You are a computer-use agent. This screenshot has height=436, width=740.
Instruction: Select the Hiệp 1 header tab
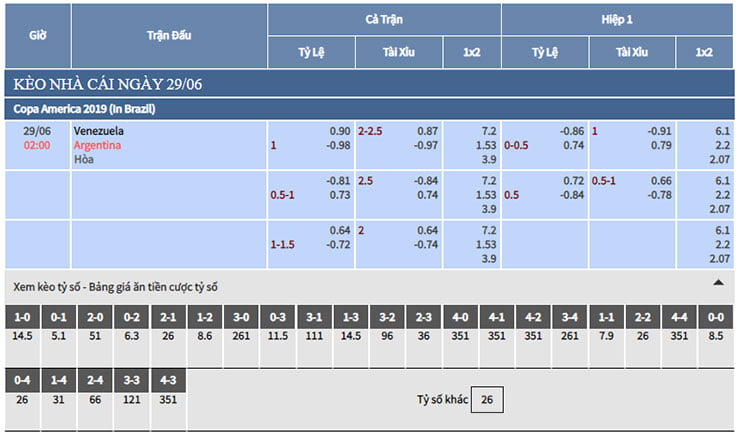click(x=617, y=19)
